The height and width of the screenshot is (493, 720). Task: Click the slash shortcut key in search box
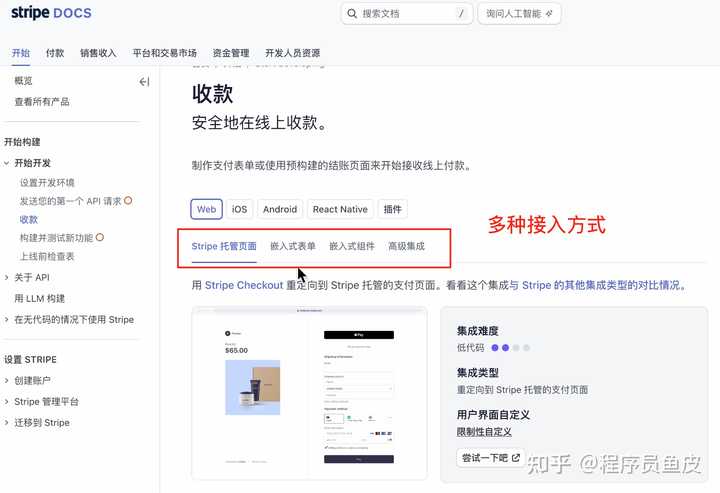point(460,14)
